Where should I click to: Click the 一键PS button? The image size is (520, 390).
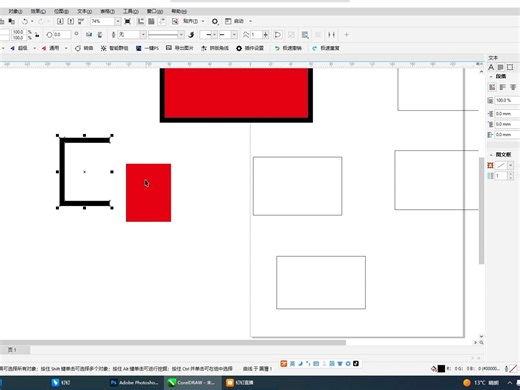[147, 48]
